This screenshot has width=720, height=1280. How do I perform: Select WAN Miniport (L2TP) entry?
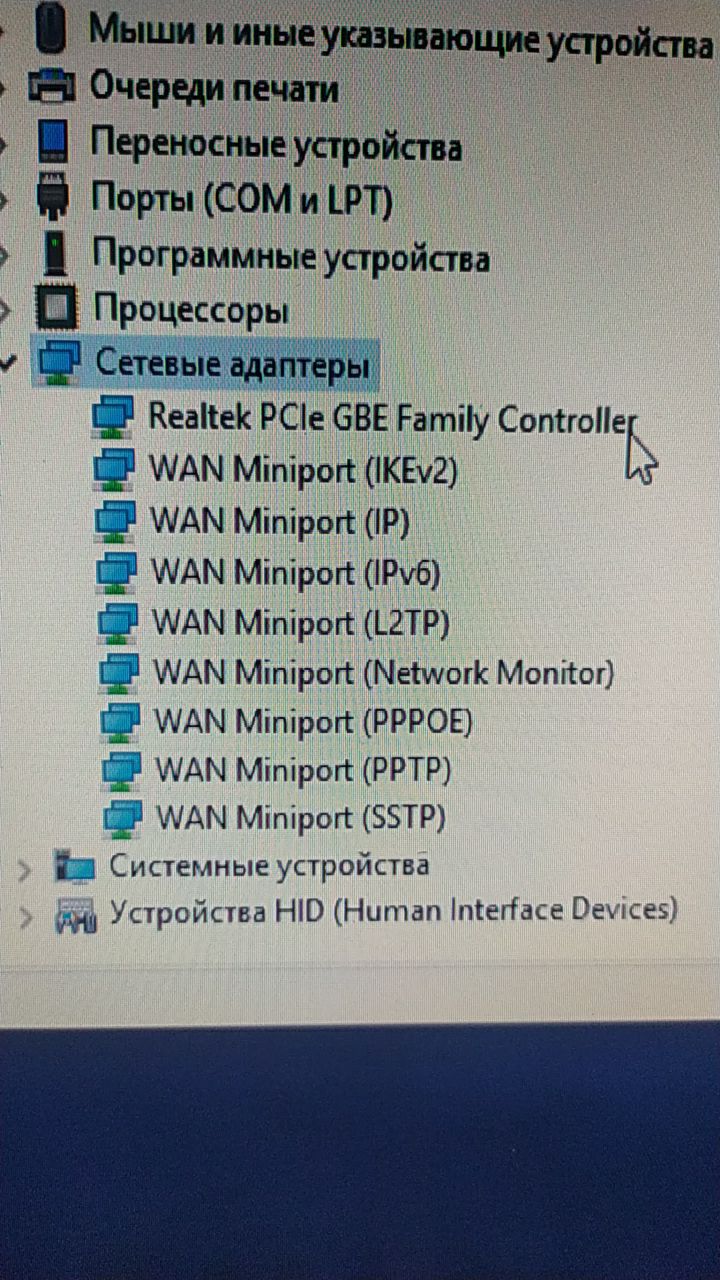pos(301,622)
